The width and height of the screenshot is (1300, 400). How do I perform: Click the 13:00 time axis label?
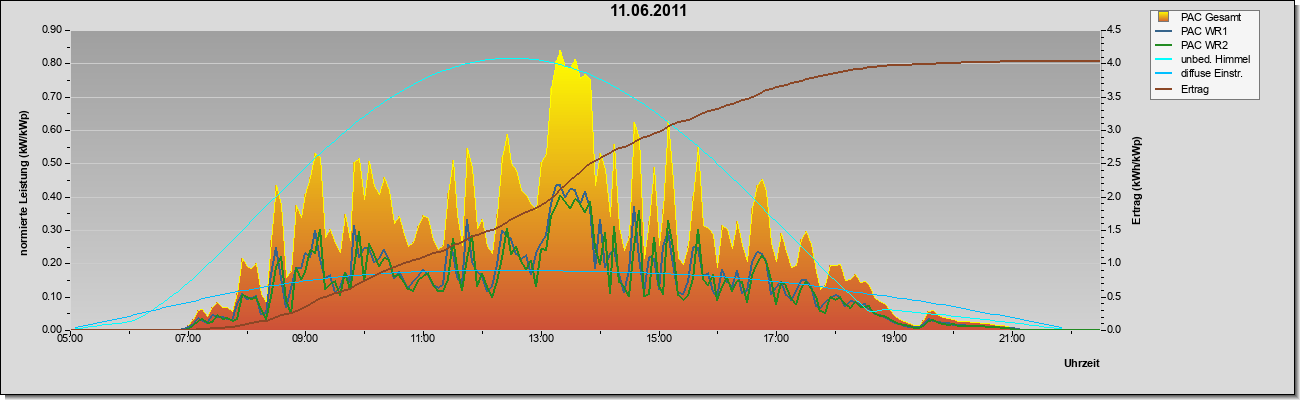[x=541, y=340]
